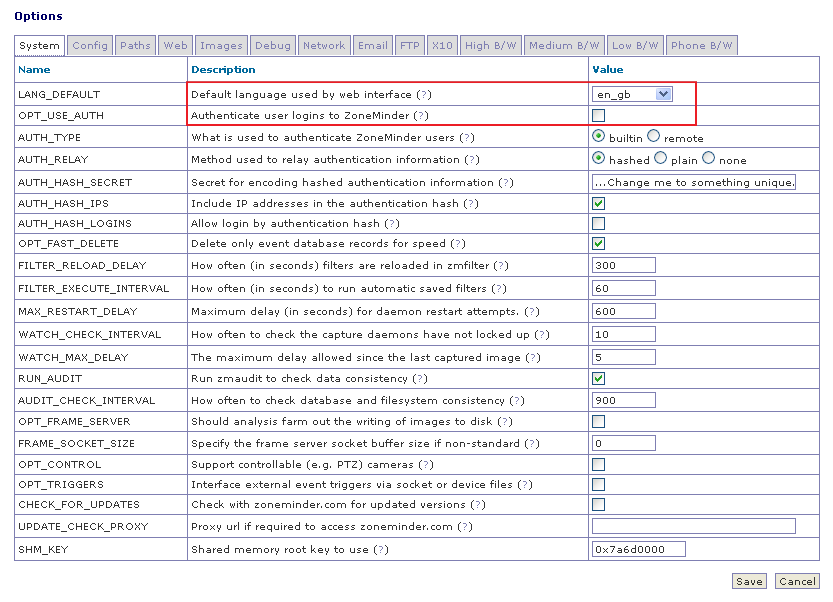Open the LANG_DEFAULT language dropdown

point(632,94)
